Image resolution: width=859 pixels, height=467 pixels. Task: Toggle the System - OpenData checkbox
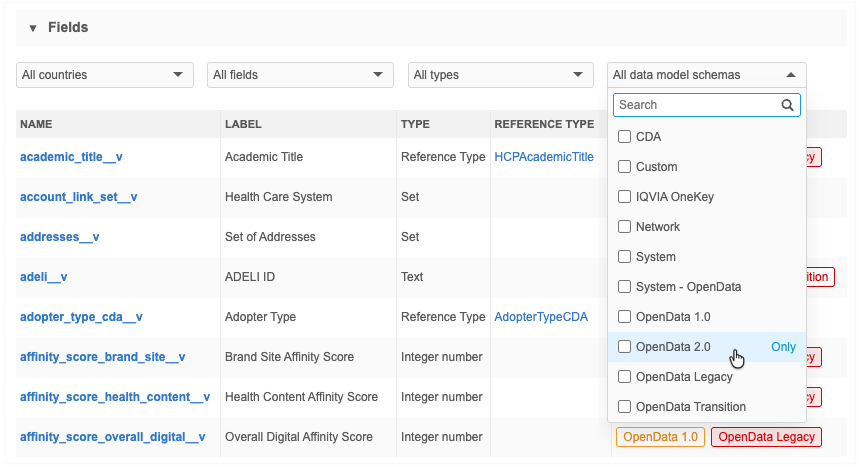[625, 287]
